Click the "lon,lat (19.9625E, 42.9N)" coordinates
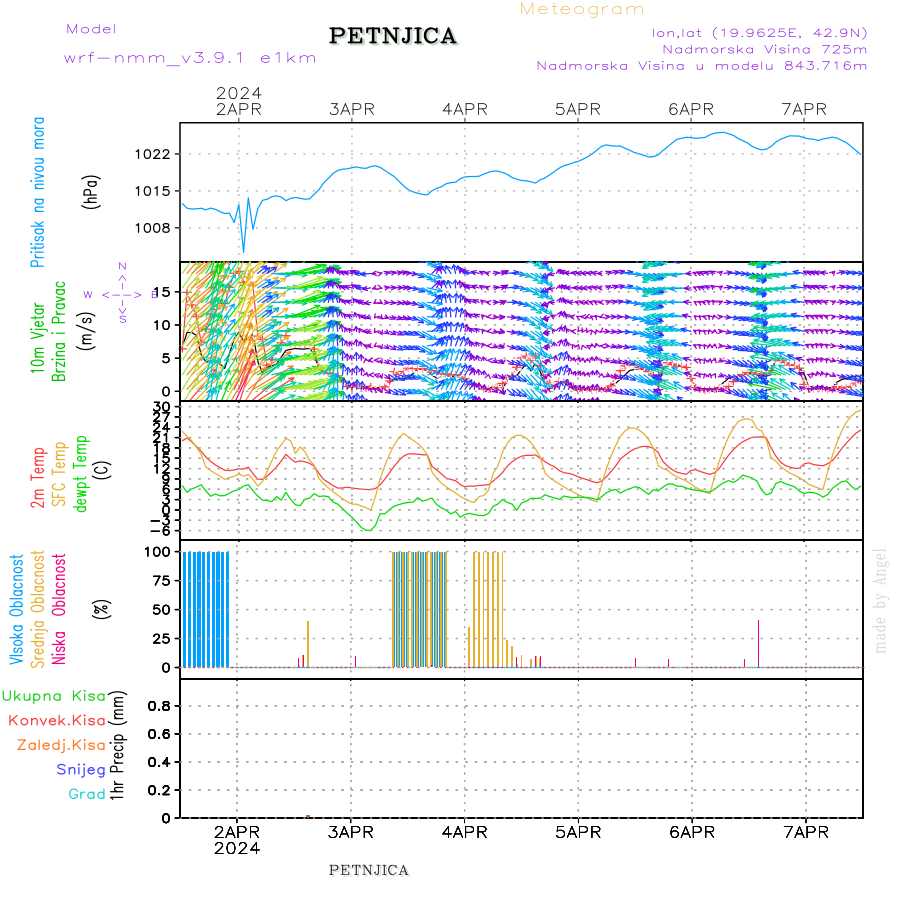Viewport: 900px width, 900px height. click(x=759, y=33)
